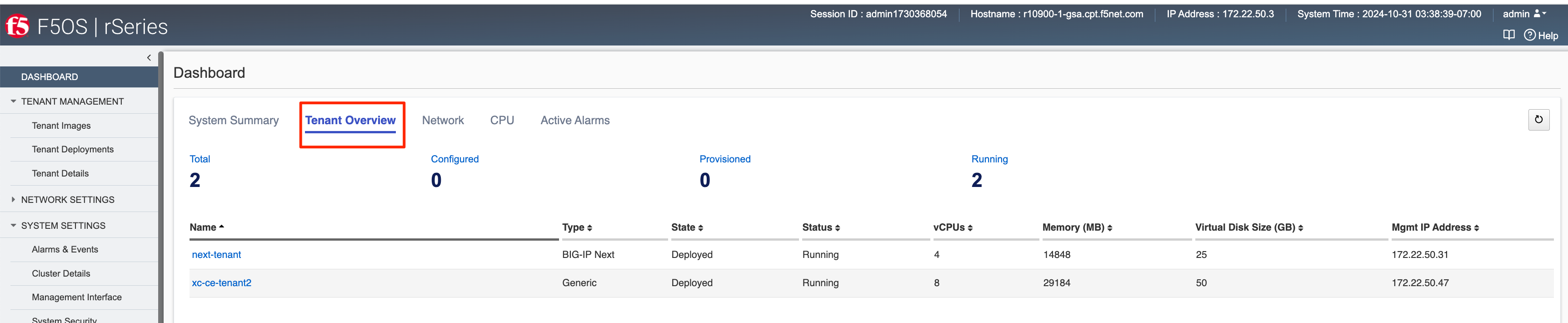Click the BIG-IP Next type cell
The image size is (1568, 323).
[588, 255]
